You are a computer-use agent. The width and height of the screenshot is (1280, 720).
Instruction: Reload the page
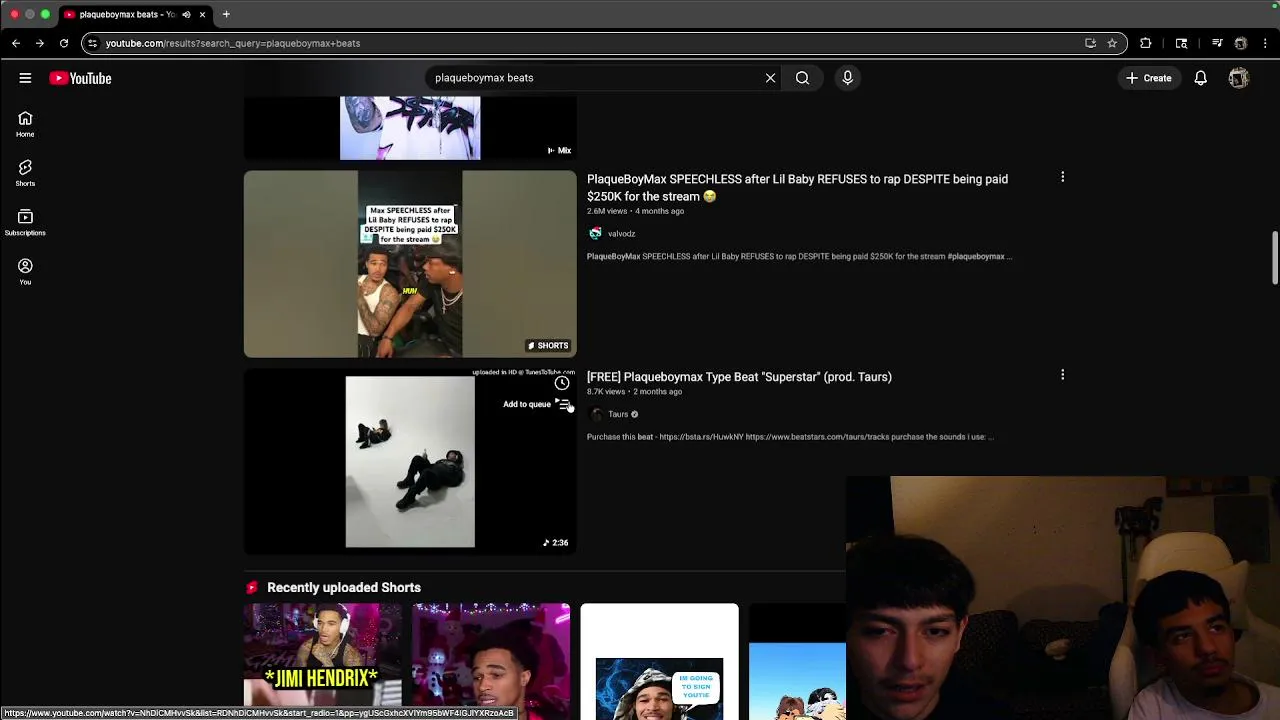(64, 43)
